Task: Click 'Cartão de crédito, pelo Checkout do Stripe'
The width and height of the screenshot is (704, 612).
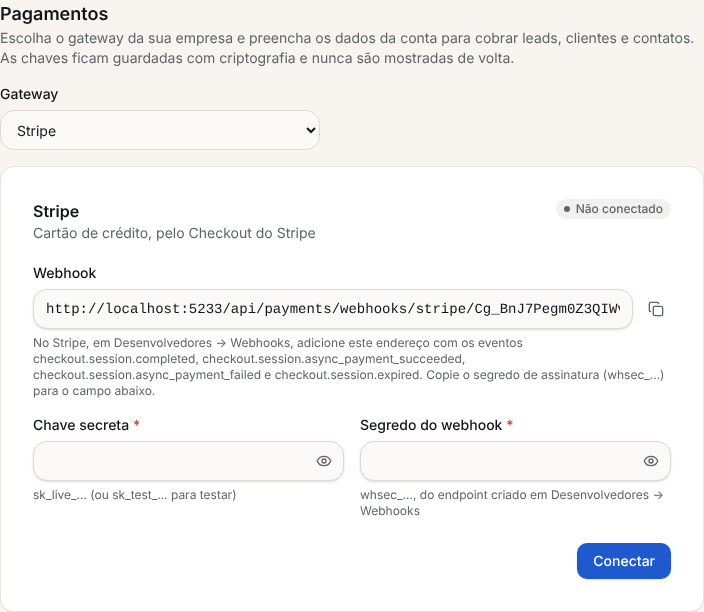Action: click(174, 233)
